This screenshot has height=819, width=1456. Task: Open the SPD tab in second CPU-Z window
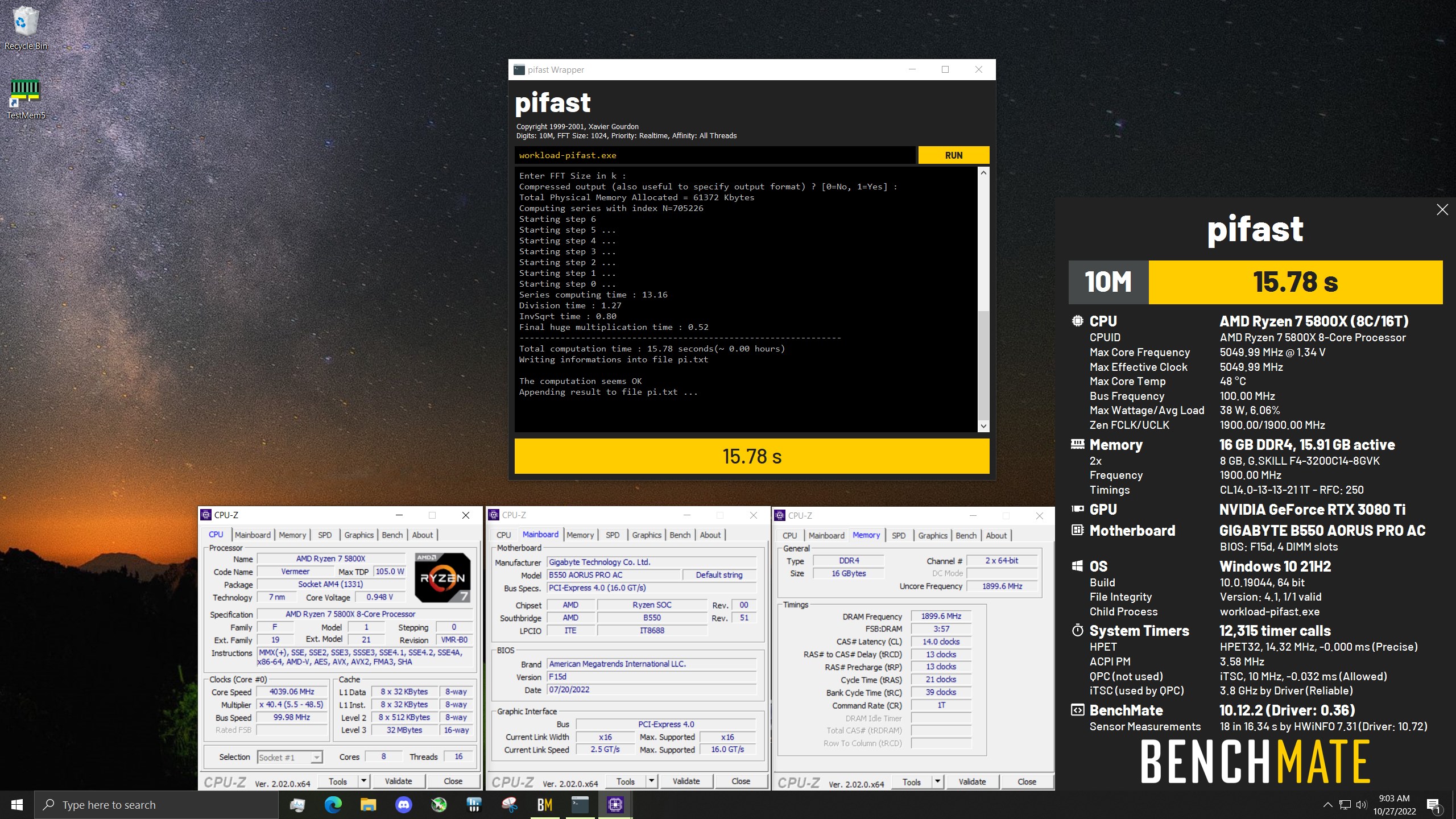(613, 535)
